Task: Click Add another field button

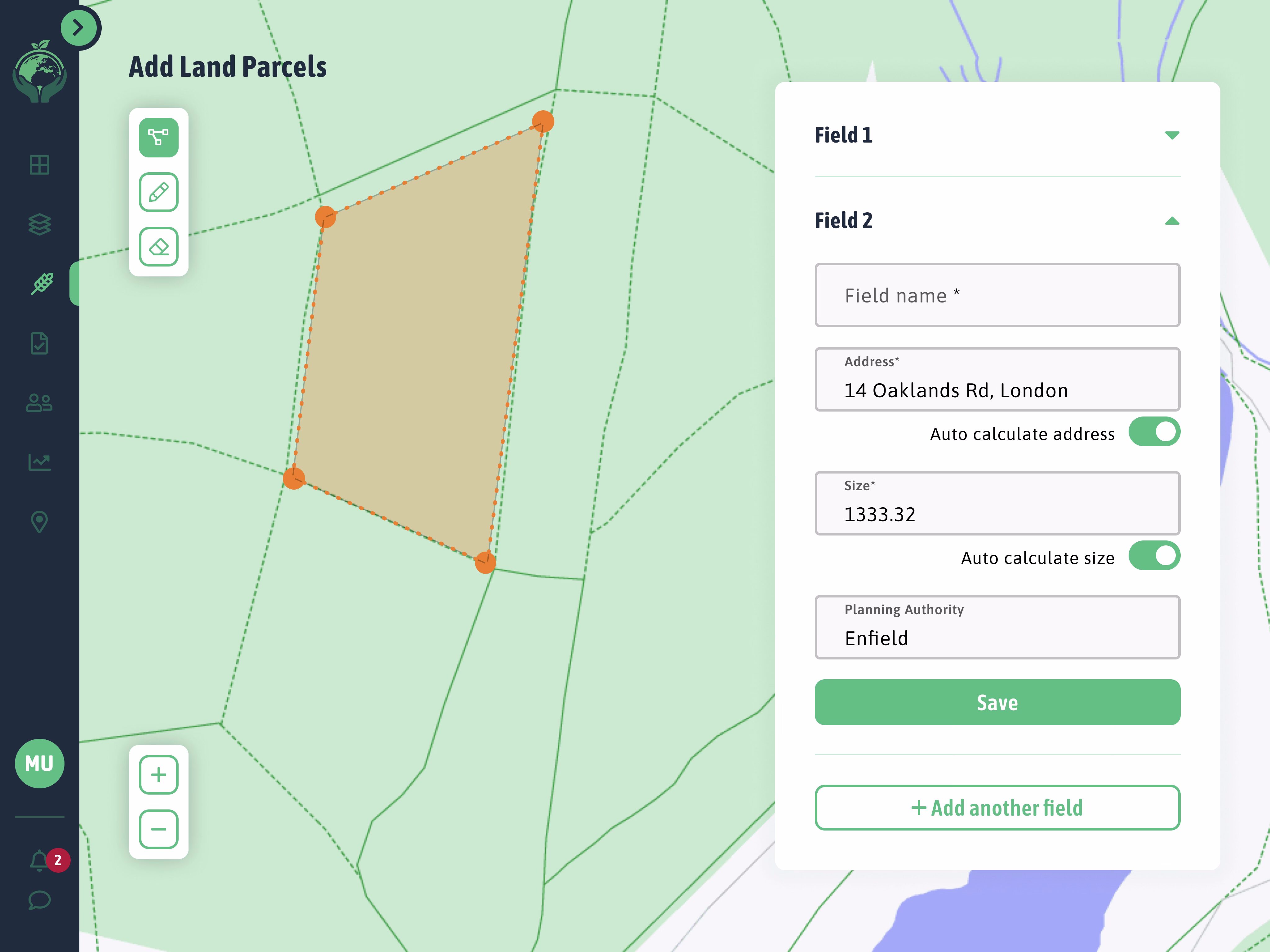Action: (x=997, y=807)
